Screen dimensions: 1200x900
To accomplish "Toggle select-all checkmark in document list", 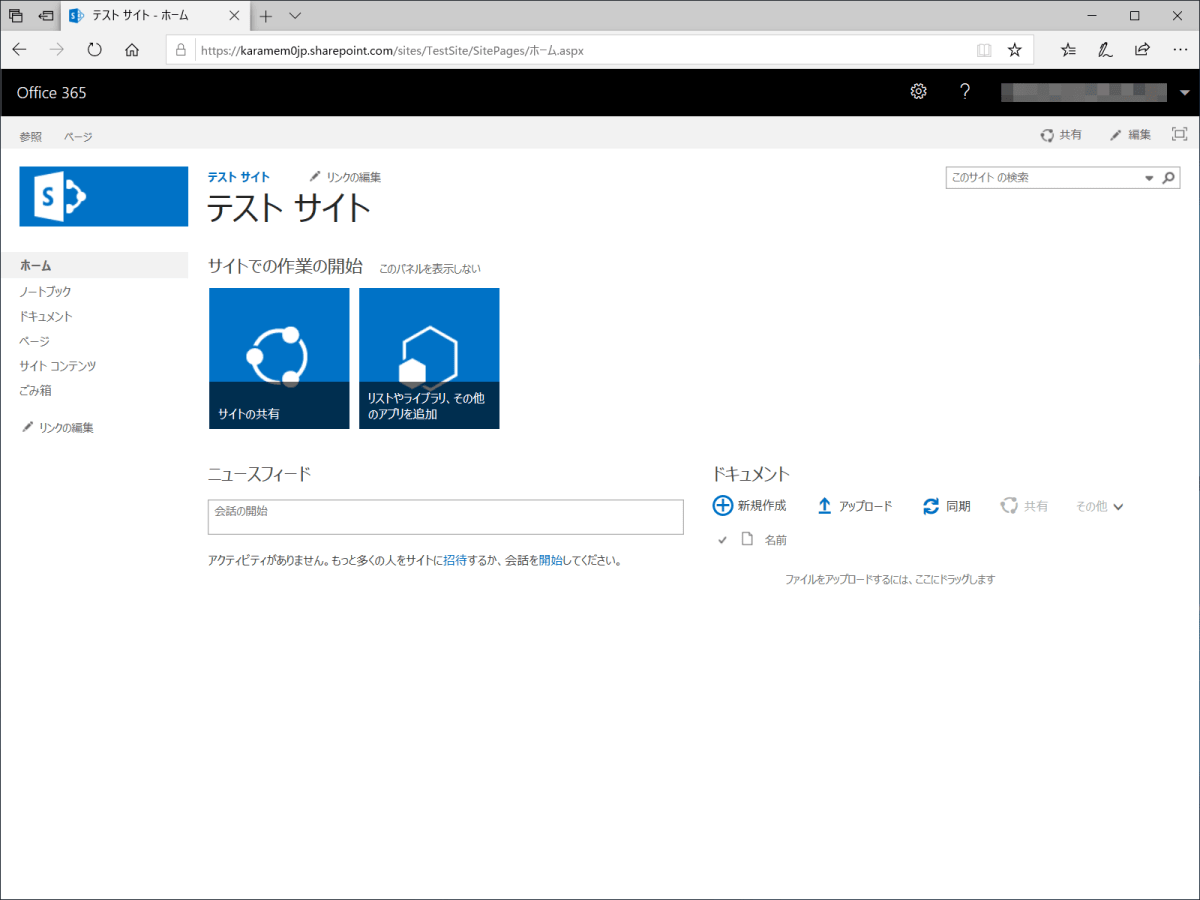I will click(722, 540).
